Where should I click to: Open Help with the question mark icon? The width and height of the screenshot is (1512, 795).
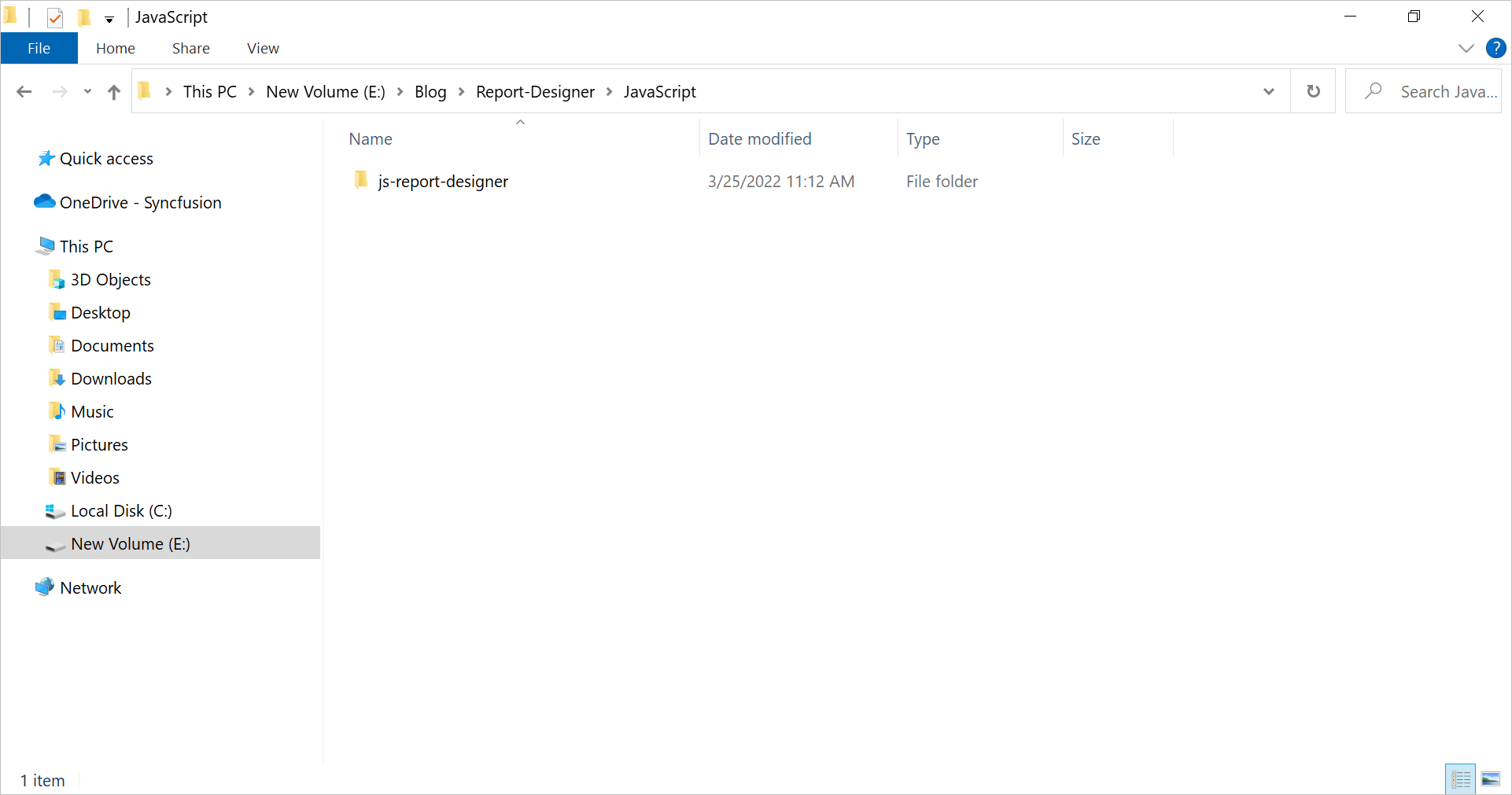coord(1495,48)
